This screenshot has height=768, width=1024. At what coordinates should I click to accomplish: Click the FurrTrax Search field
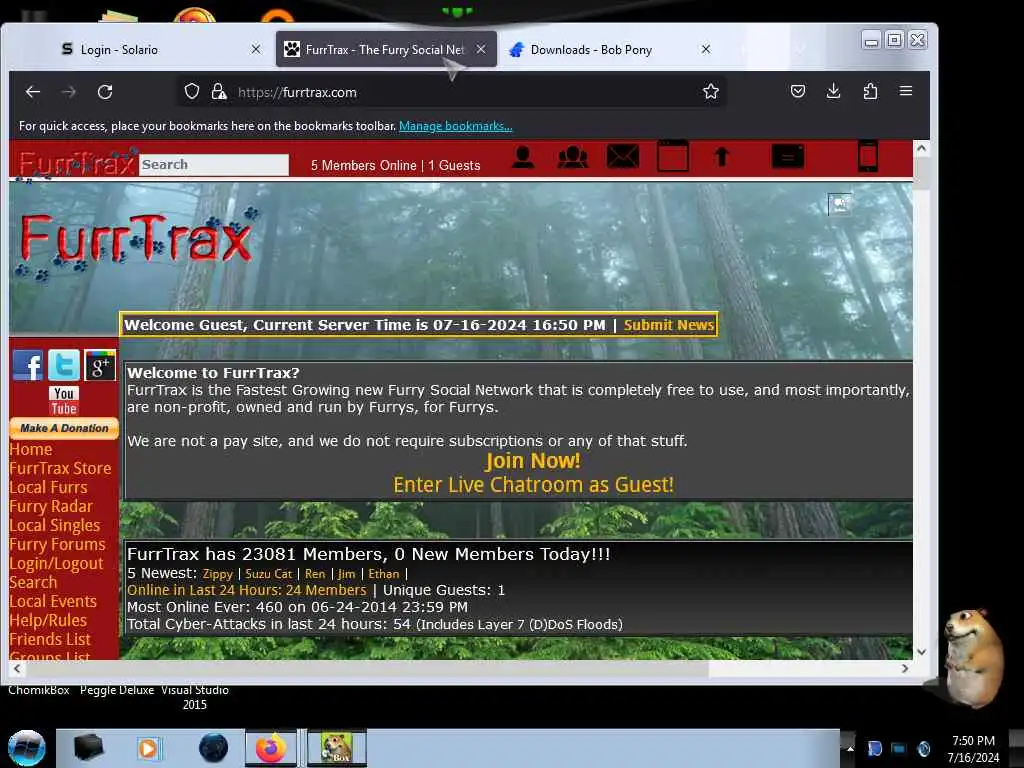pos(214,165)
